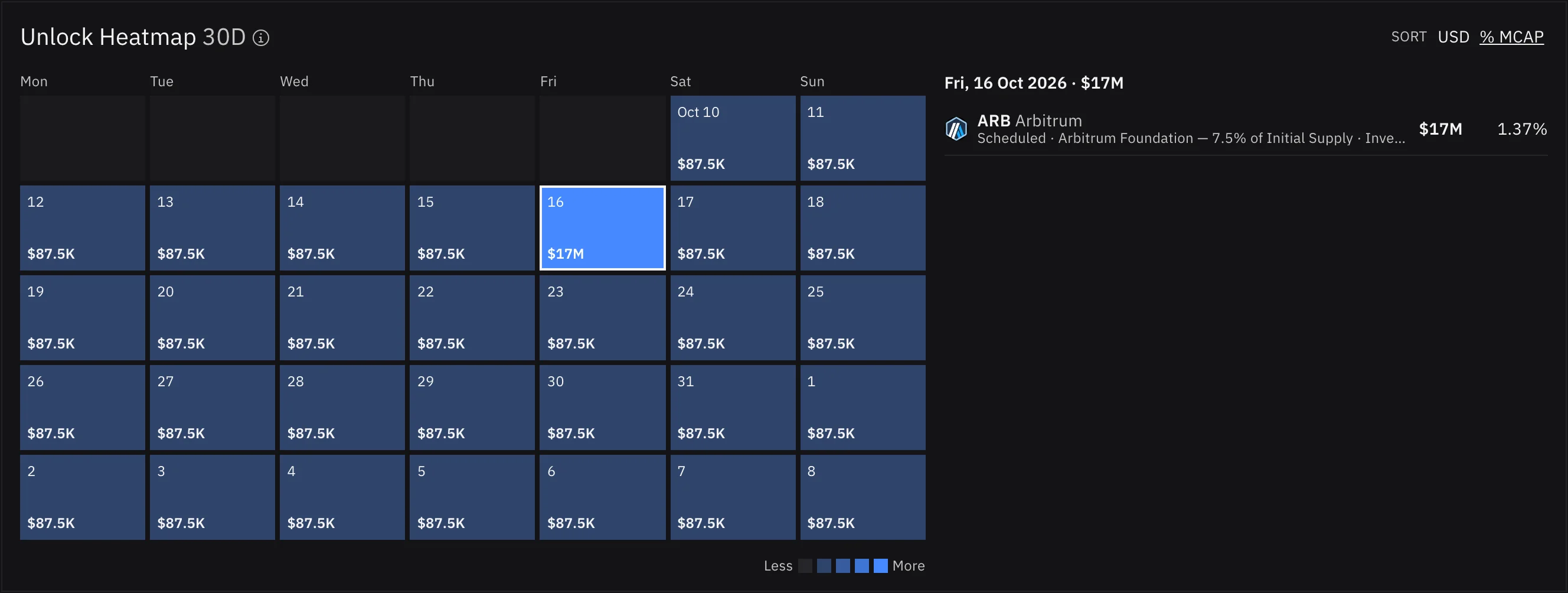The width and height of the screenshot is (1568, 593).
Task: Select day 11 in the heatmap
Action: [x=863, y=138]
